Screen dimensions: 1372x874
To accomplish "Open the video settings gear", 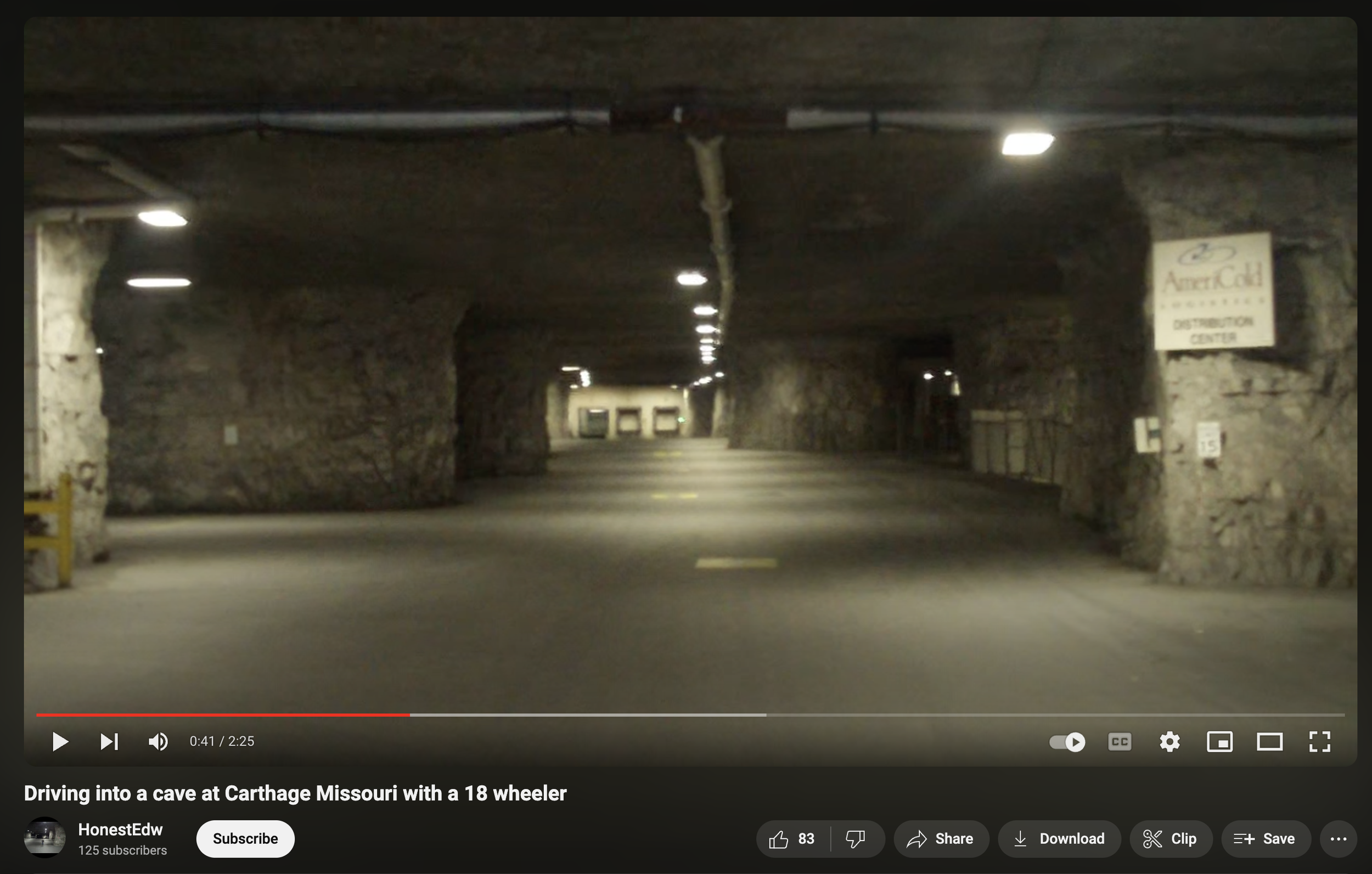I will click(1169, 741).
